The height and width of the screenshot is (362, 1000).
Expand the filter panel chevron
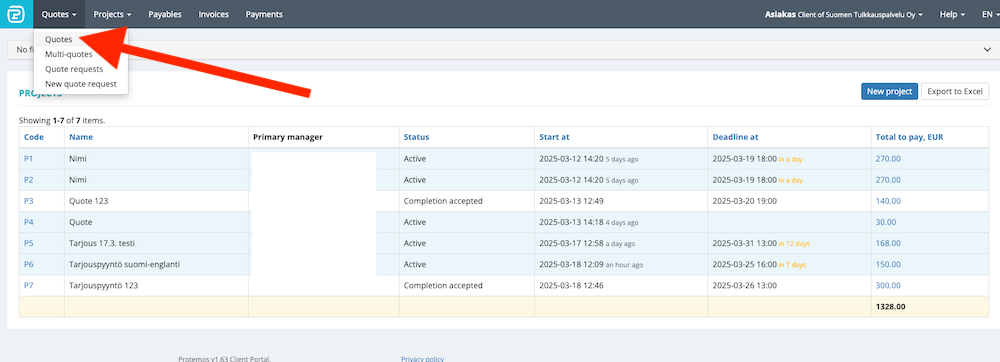point(988,50)
